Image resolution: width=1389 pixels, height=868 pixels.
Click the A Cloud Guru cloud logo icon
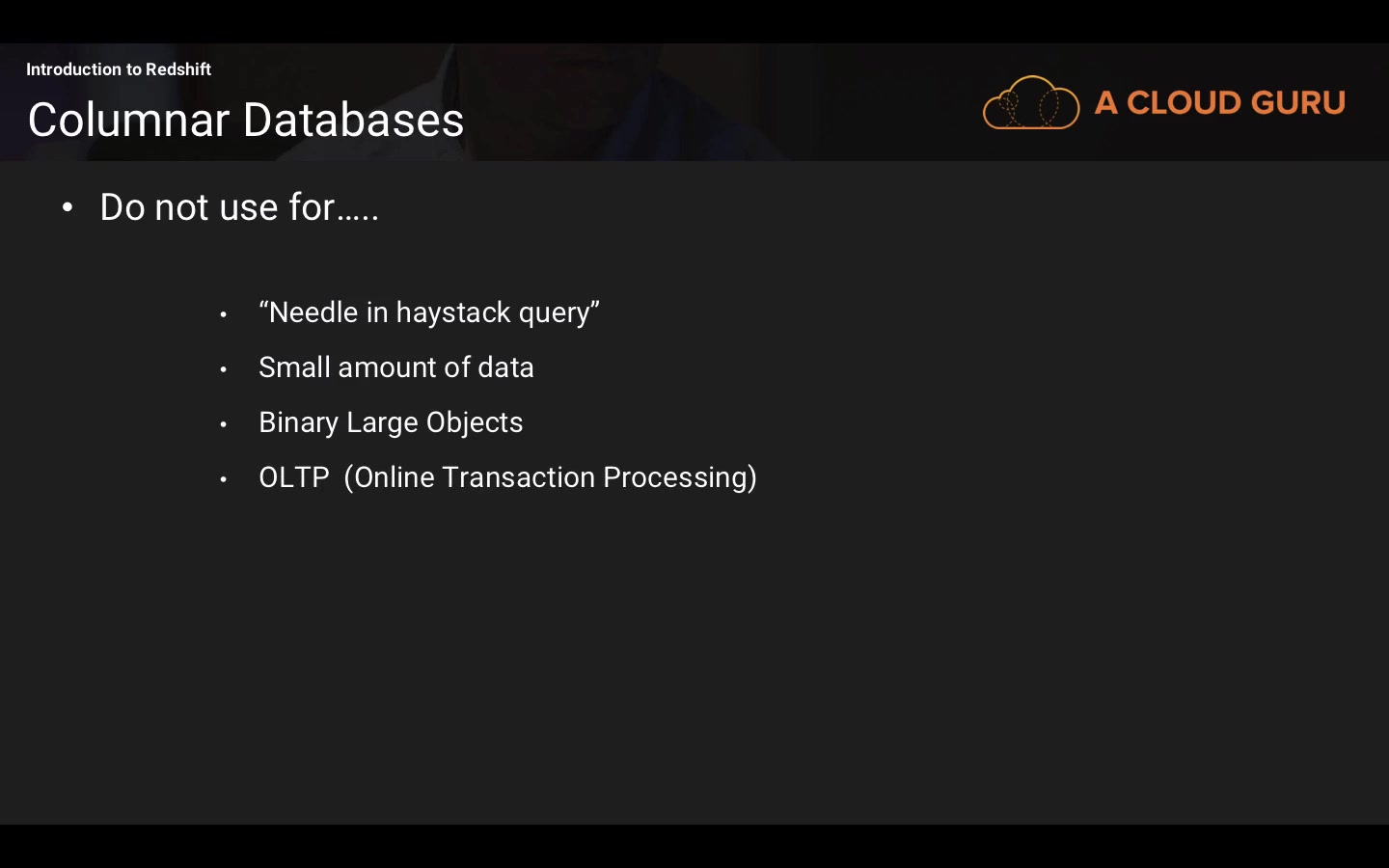[1030, 102]
